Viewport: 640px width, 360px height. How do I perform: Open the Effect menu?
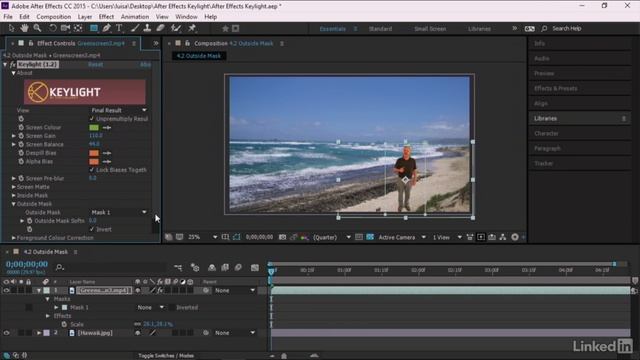[x=106, y=17]
